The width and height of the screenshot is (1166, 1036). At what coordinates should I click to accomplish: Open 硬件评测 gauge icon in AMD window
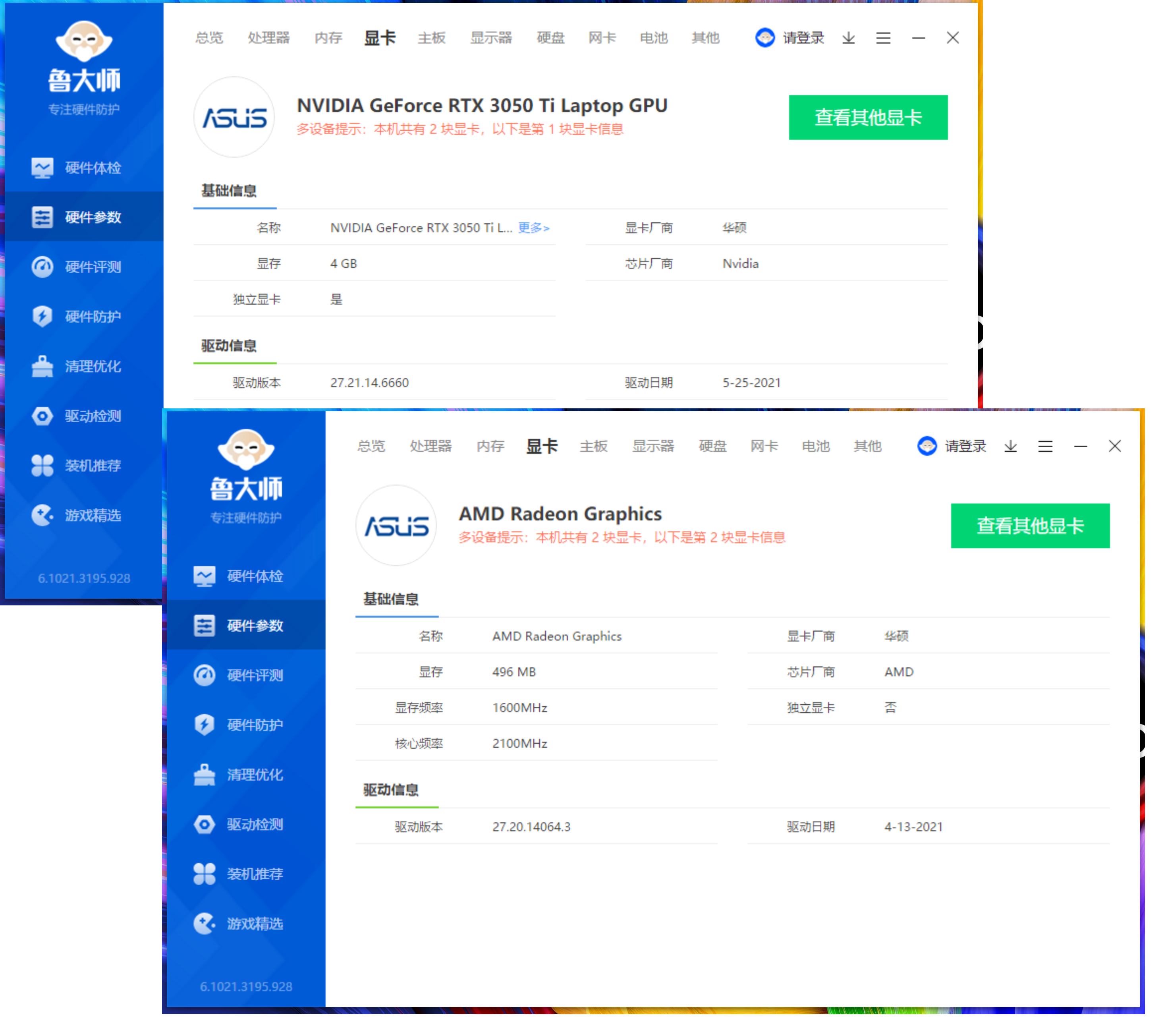click(x=204, y=675)
